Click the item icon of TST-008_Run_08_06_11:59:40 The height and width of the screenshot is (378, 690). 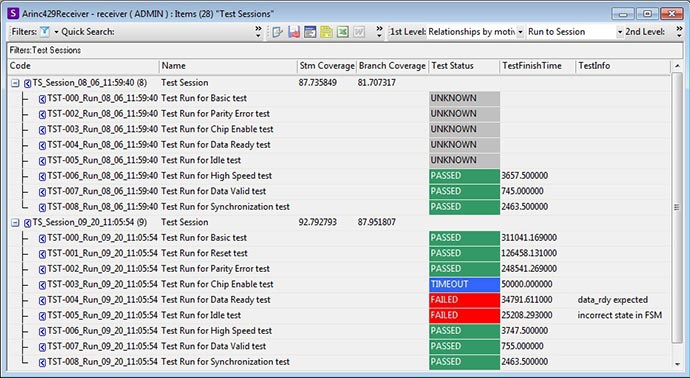click(x=42, y=207)
